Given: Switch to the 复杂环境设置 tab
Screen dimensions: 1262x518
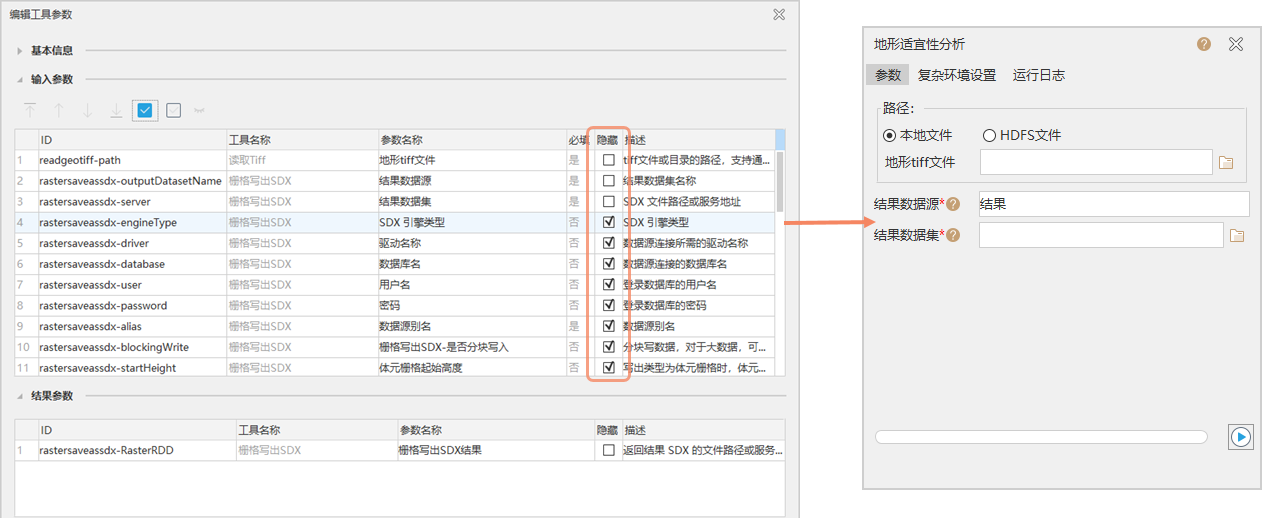Looking at the screenshot, I should tap(956, 75).
